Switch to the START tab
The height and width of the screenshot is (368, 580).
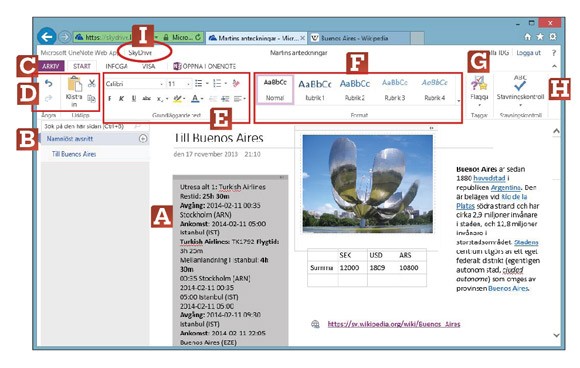(82, 66)
